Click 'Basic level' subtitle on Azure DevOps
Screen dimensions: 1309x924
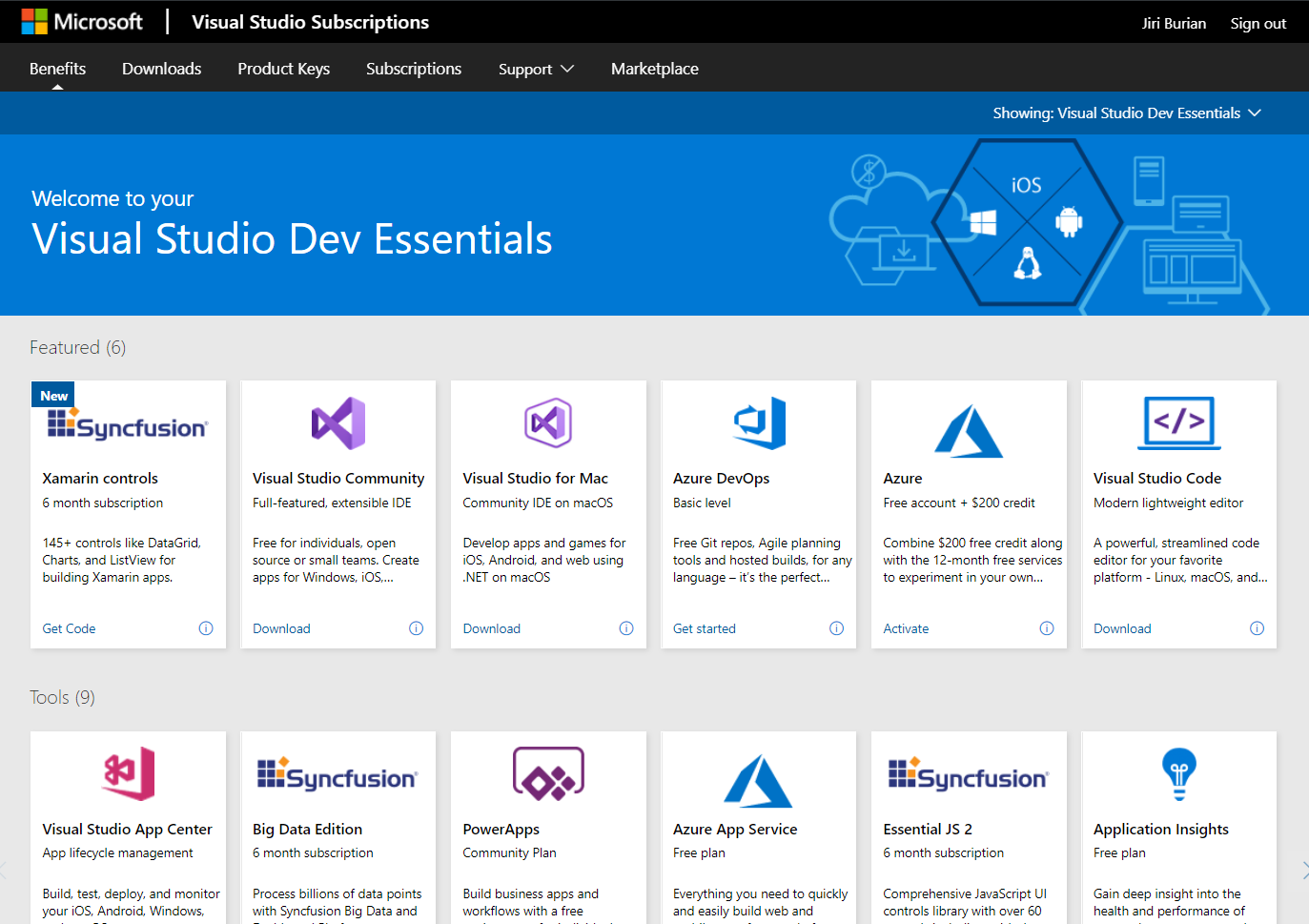click(x=702, y=503)
